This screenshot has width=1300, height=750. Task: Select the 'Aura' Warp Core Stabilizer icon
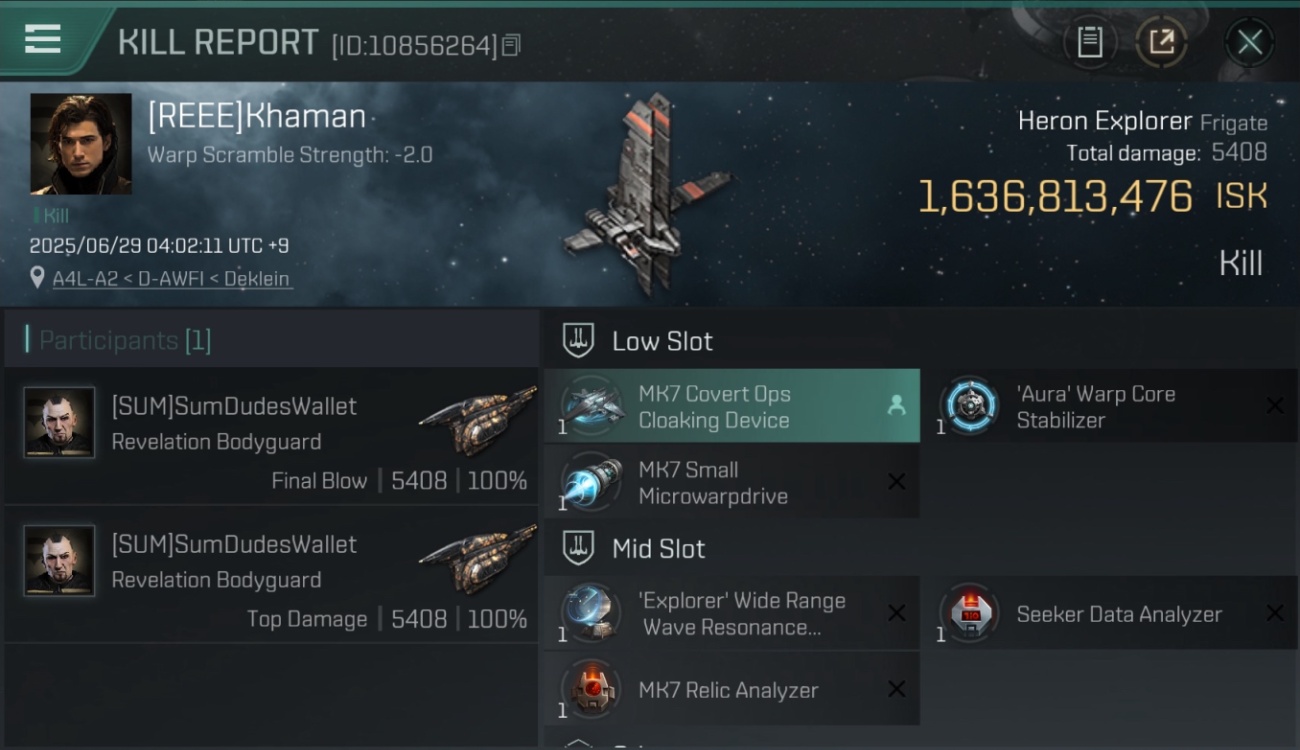tap(969, 405)
